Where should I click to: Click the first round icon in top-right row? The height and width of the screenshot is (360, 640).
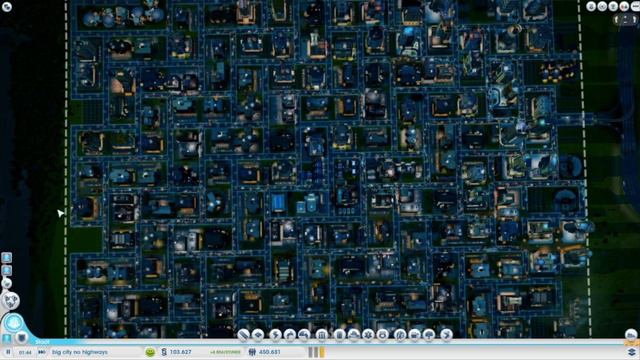591,6
